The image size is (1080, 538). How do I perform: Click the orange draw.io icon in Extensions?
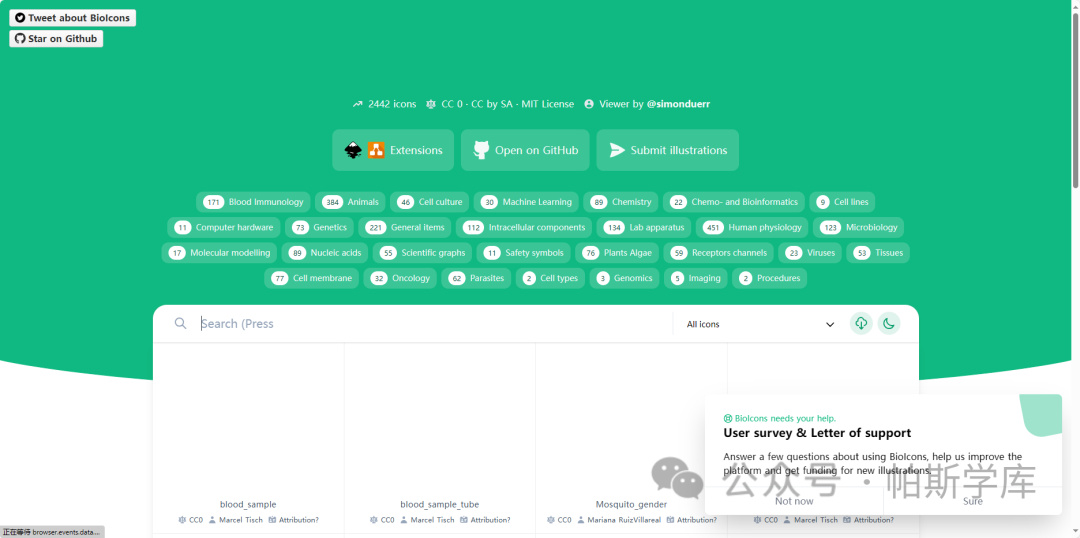376,150
